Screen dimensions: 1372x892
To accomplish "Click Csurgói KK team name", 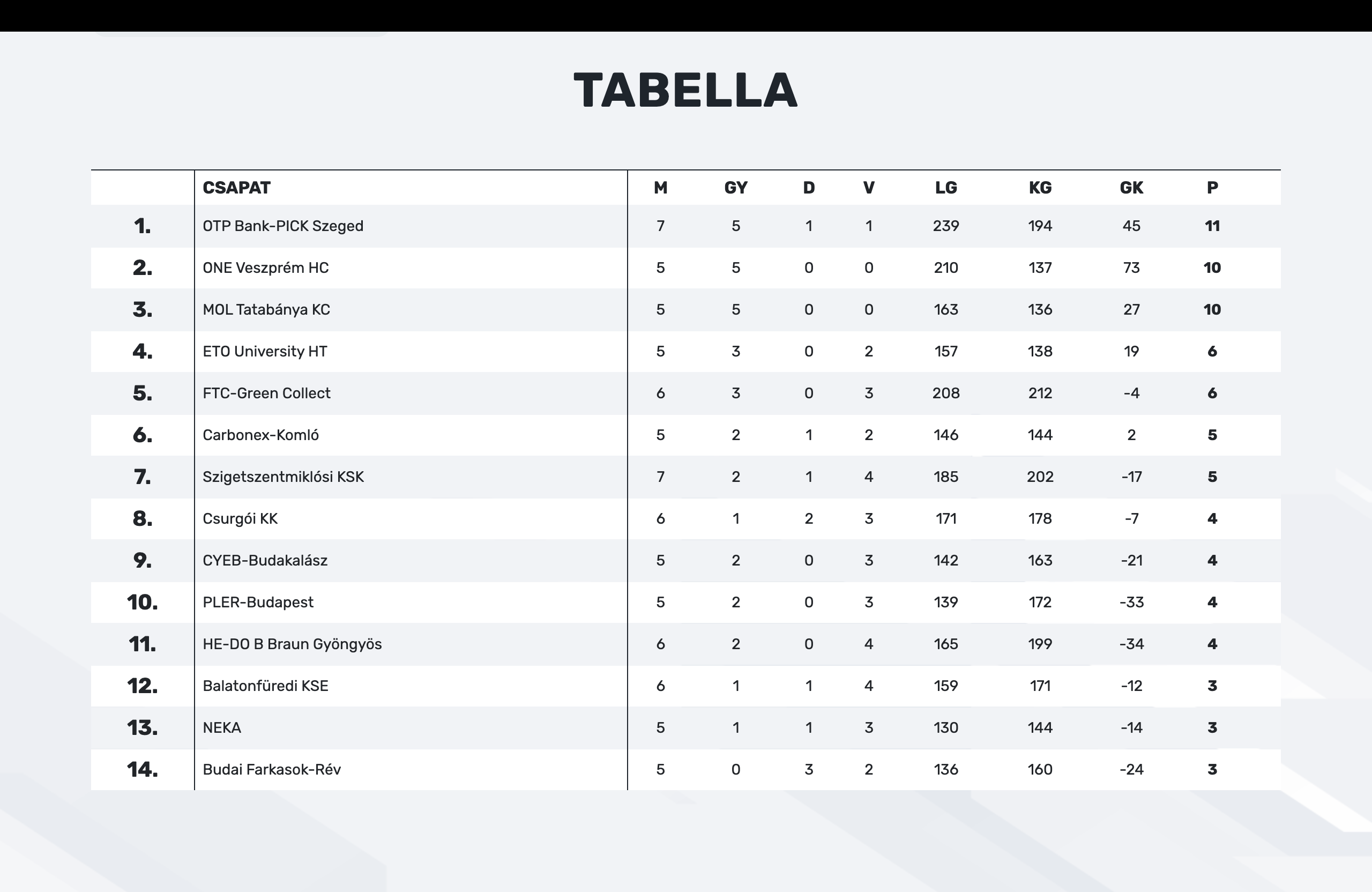I will [240, 518].
